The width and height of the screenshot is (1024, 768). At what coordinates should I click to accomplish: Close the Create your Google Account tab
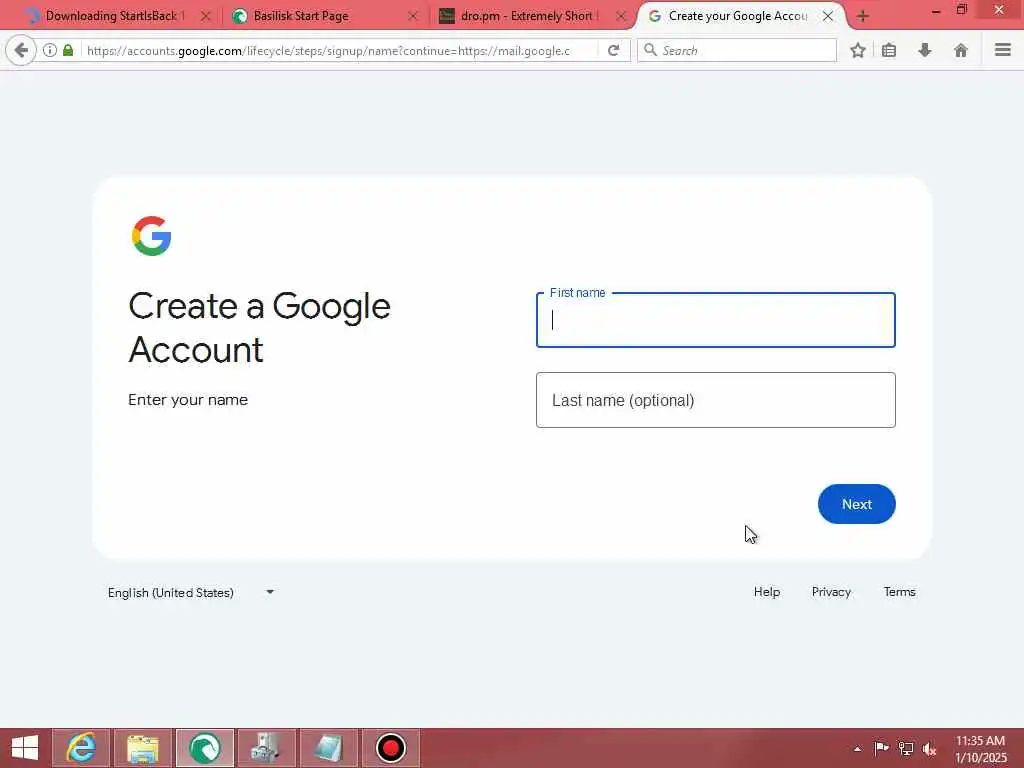pyautogui.click(x=827, y=16)
